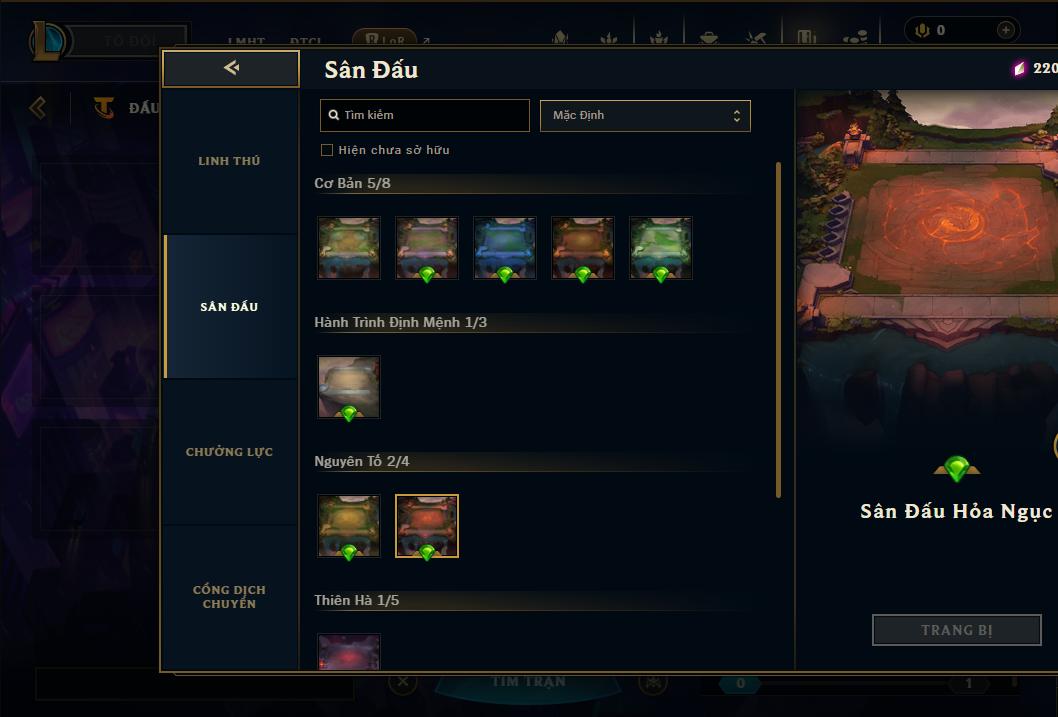Select the blue Cơ Bản arena thumbnail
1058x717 pixels.
click(x=505, y=248)
